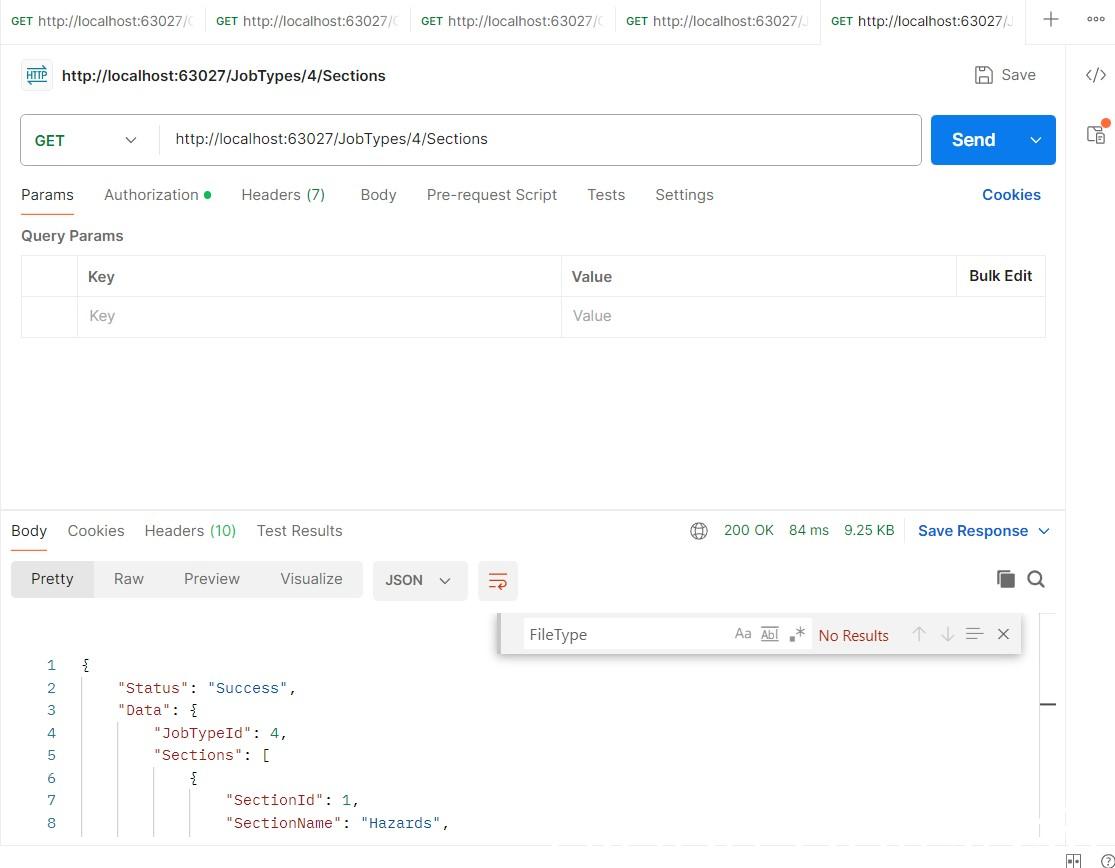Image resolution: width=1115 pixels, height=868 pixels.
Task: Switch to the Pre-request Script tab
Action: (491, 195)
